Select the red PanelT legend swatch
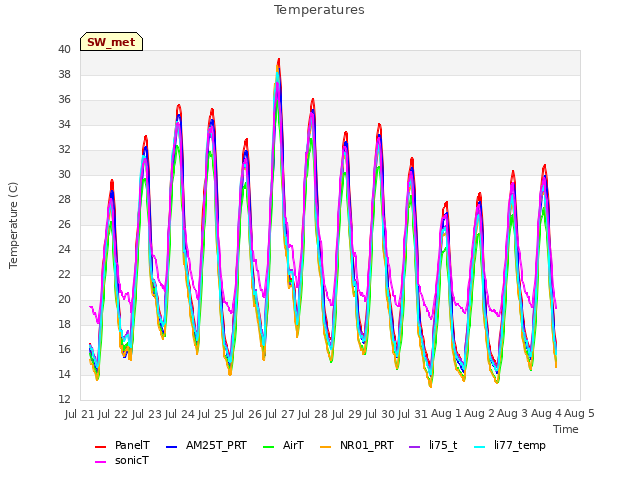Screen dimensions: 640x480 pyautogui.click(x=100, y=447)
